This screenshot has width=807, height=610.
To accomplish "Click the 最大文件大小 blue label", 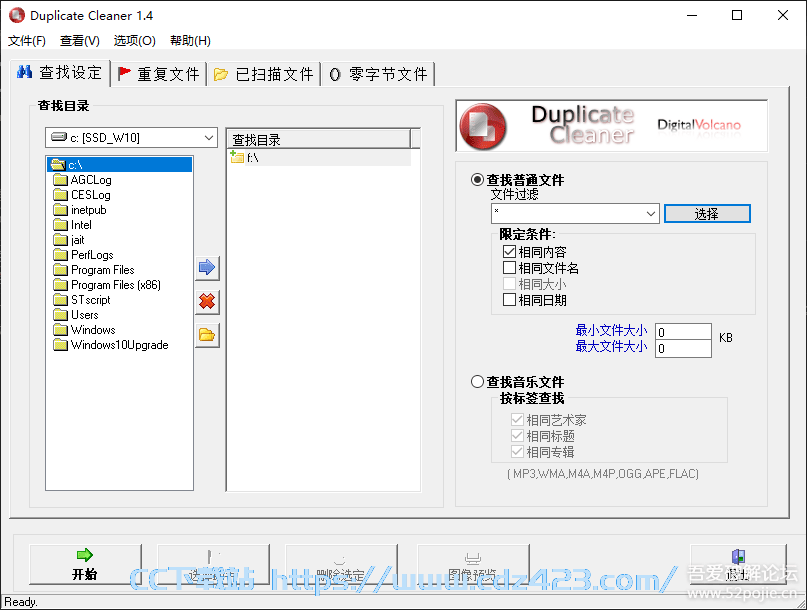I will 611,346.
